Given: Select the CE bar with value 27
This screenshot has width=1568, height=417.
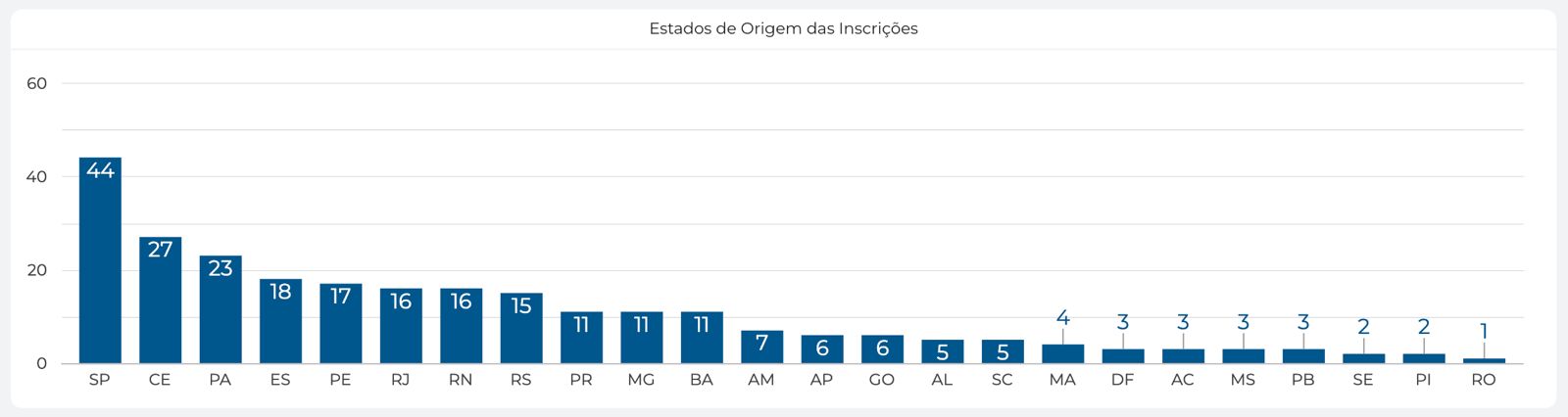Looking at the screenshot, I should pyautogui.click(x=160, y=301).
